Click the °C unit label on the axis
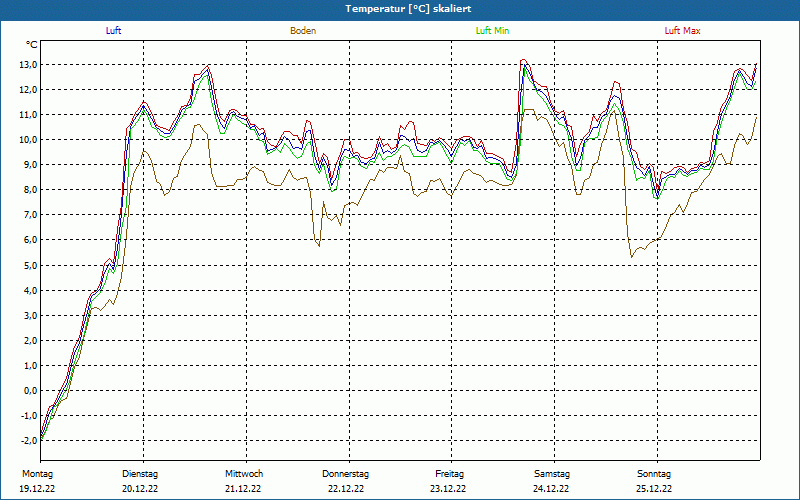Screen dimensions: 800x500 tap(32, 45)
